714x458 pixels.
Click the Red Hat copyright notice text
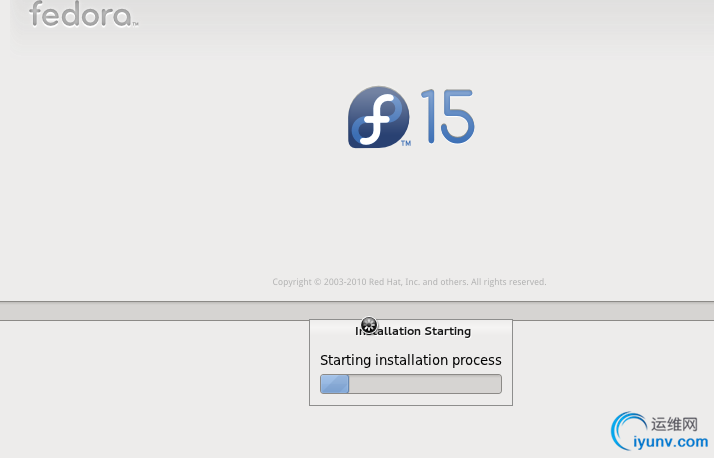tap(409, 282)
